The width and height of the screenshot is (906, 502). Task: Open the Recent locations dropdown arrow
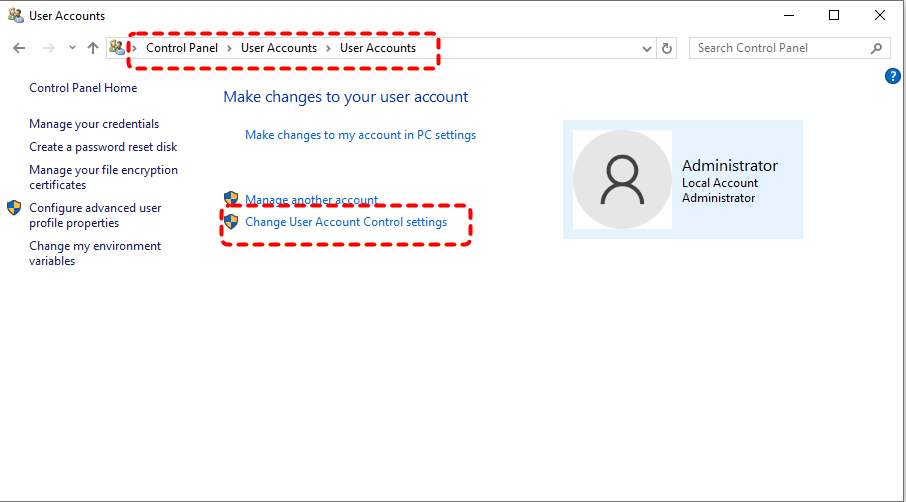(72, 48)
